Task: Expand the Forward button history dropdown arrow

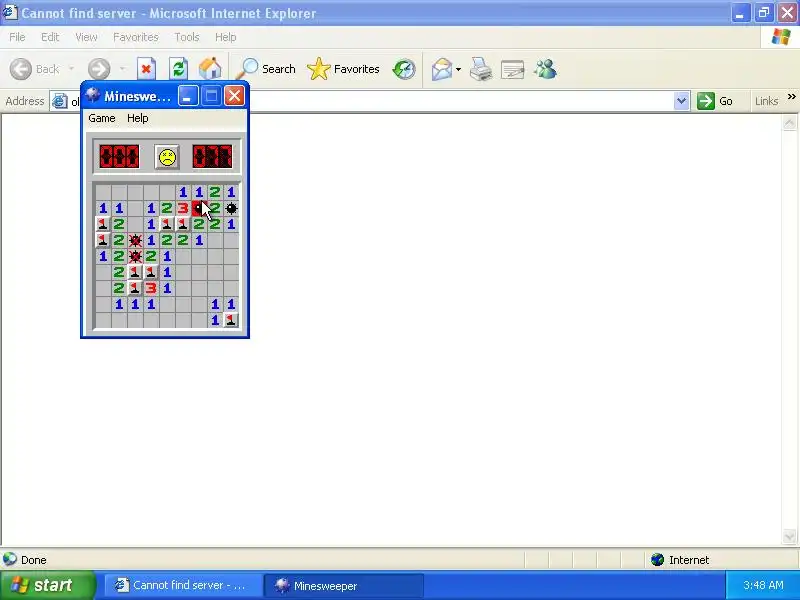Action: (122, 69)
